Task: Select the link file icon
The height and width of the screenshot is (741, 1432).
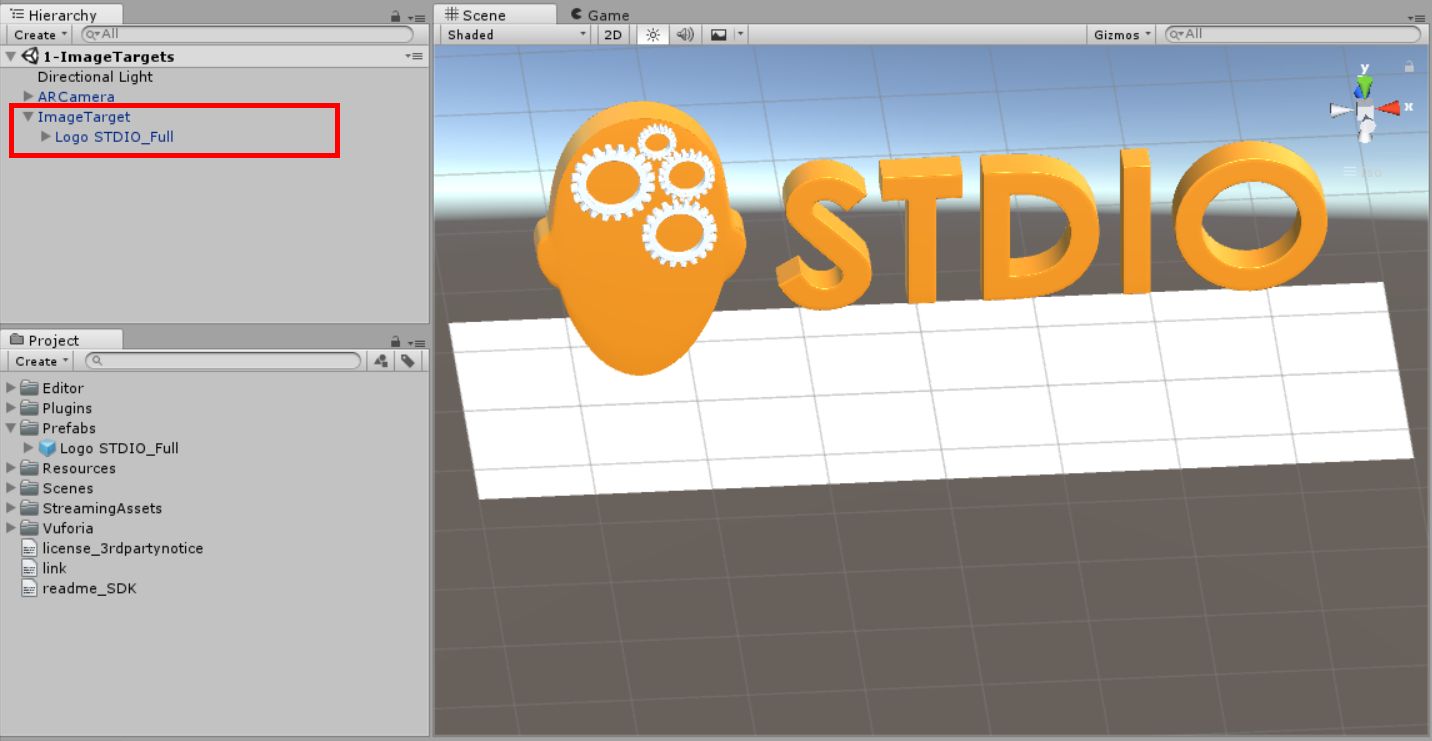Action: pos(30,568)
